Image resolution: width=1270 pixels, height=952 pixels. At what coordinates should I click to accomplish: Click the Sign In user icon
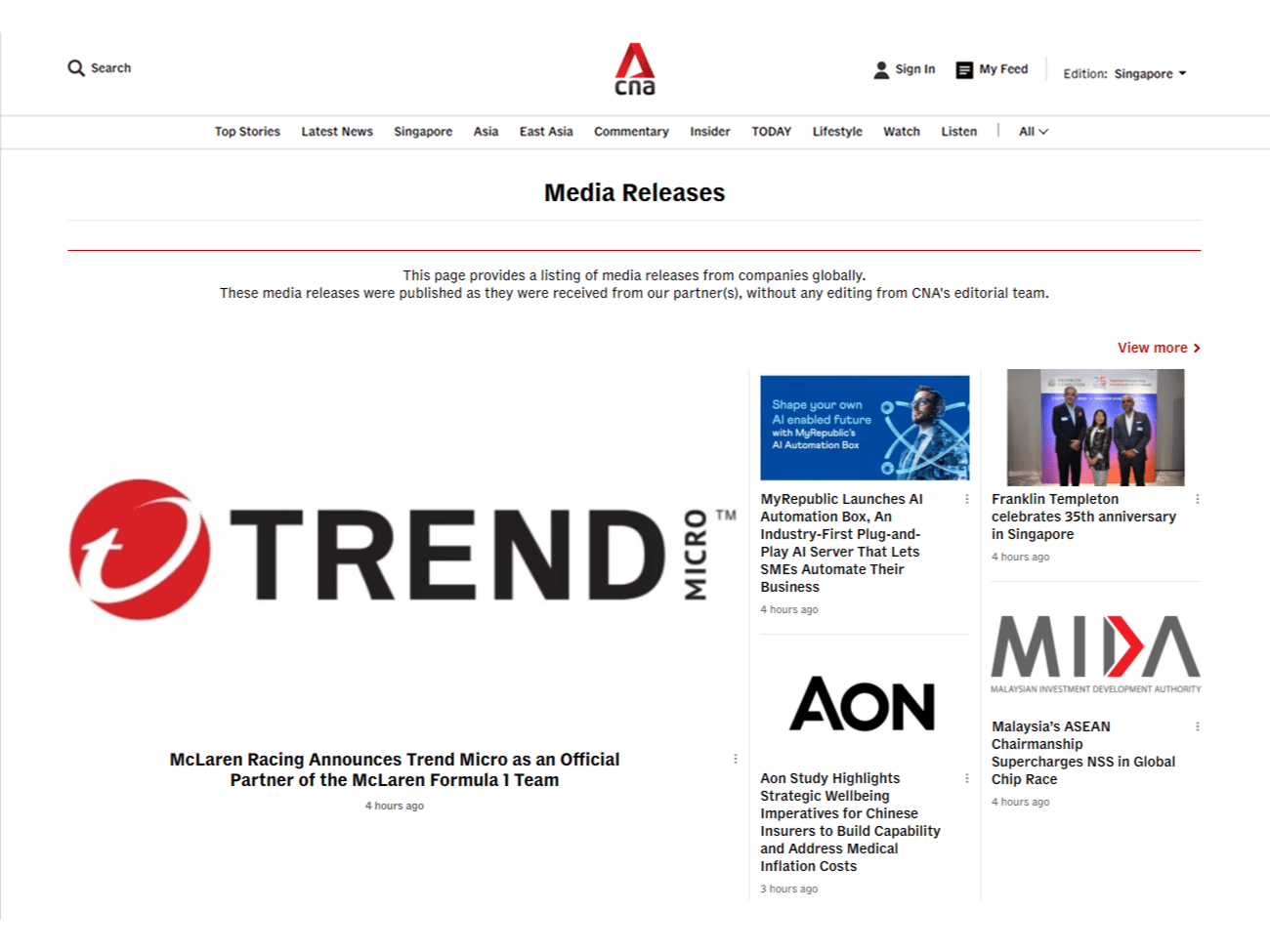click(x=881, y=70)
